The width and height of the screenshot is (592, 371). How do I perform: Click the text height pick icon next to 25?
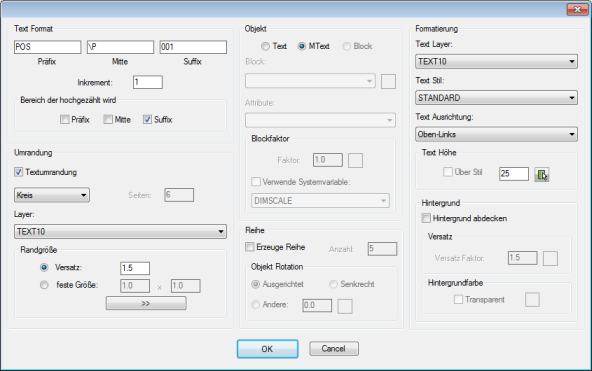coord(542,174)
